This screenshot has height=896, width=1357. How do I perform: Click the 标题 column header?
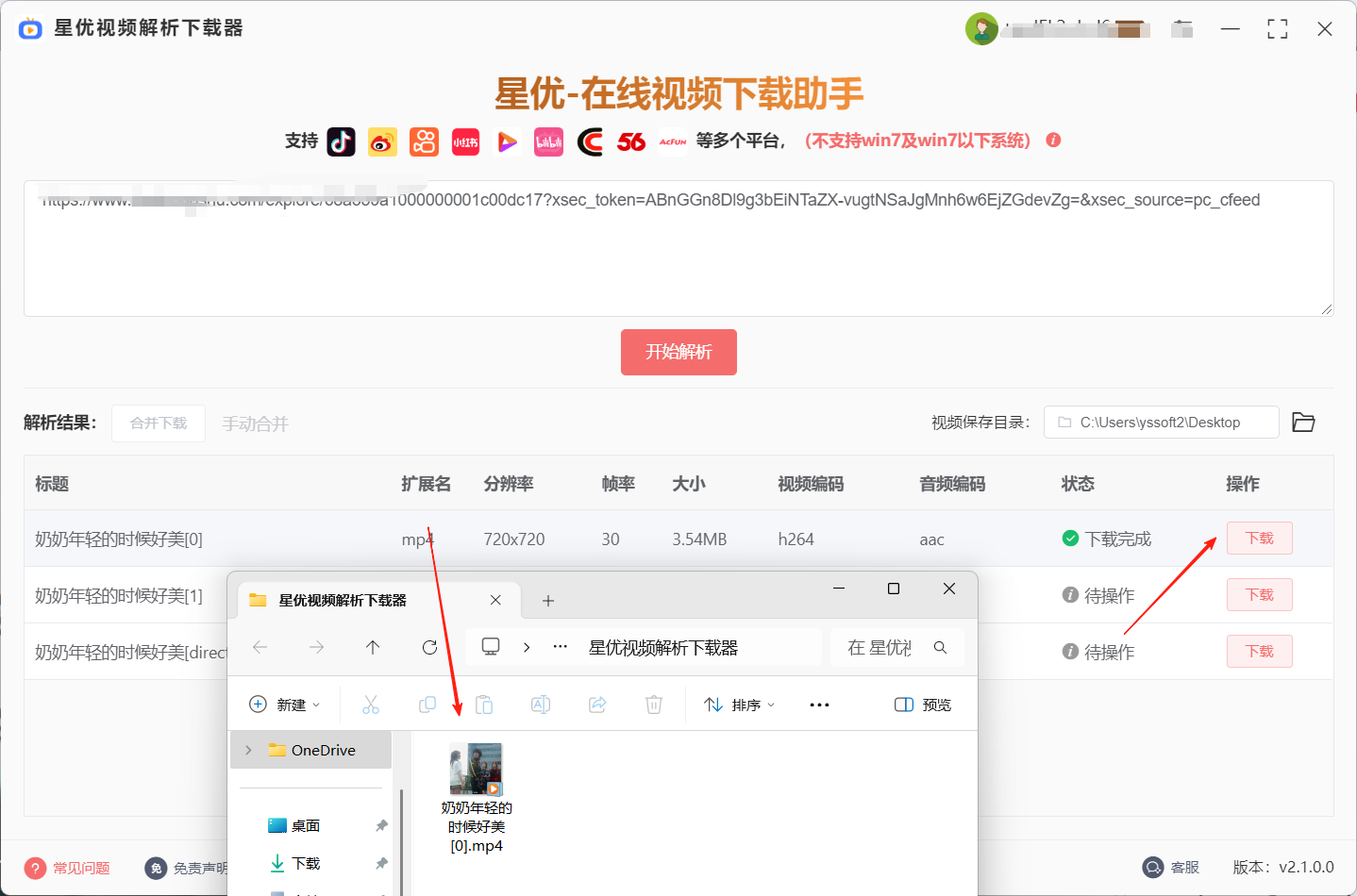(52, 484)
